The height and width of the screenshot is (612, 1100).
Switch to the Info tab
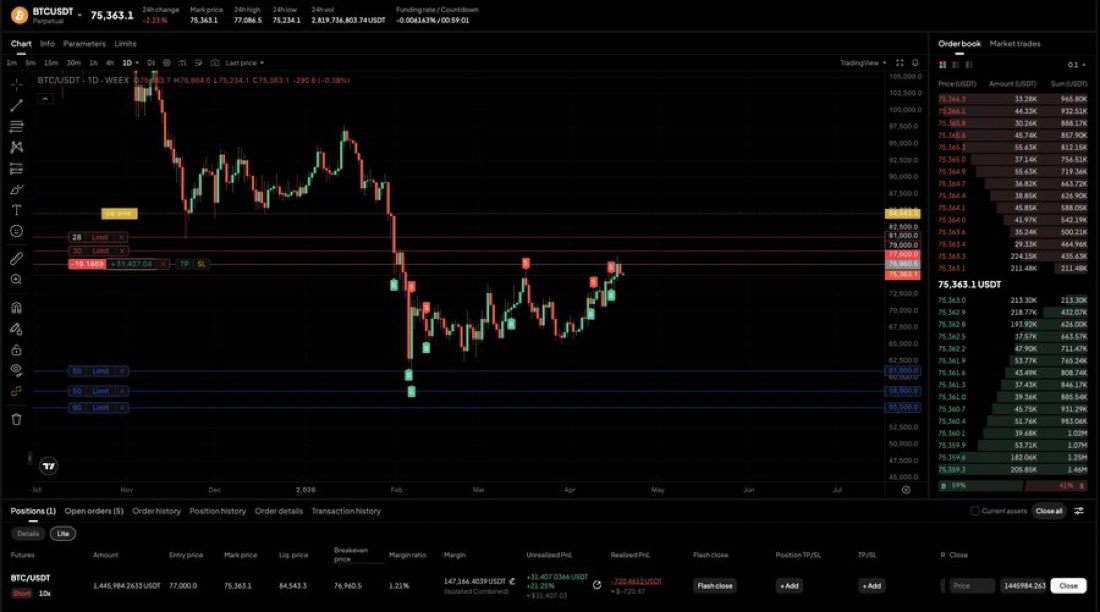pos(47,44)
